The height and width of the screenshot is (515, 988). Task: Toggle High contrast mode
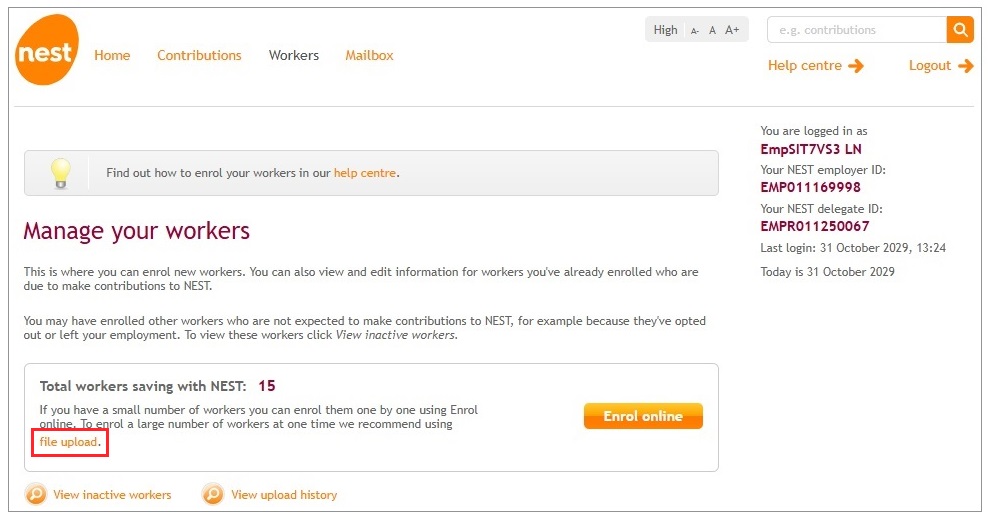pyautogui.click(x=665, y=30)
